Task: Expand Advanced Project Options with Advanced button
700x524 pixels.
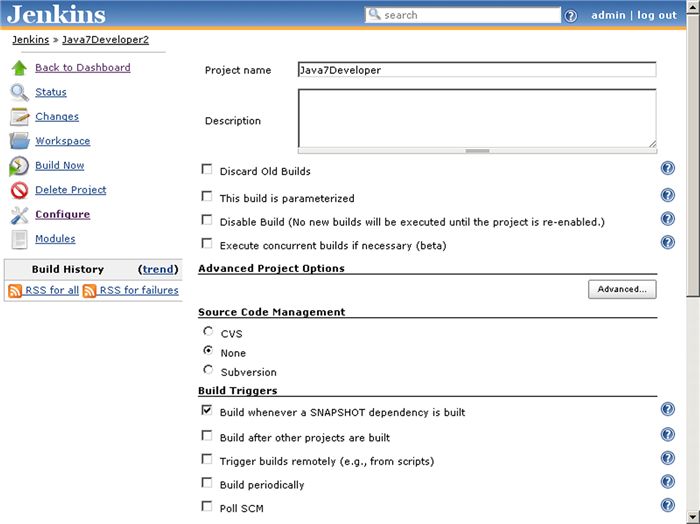Action: [x=621, y=289]
